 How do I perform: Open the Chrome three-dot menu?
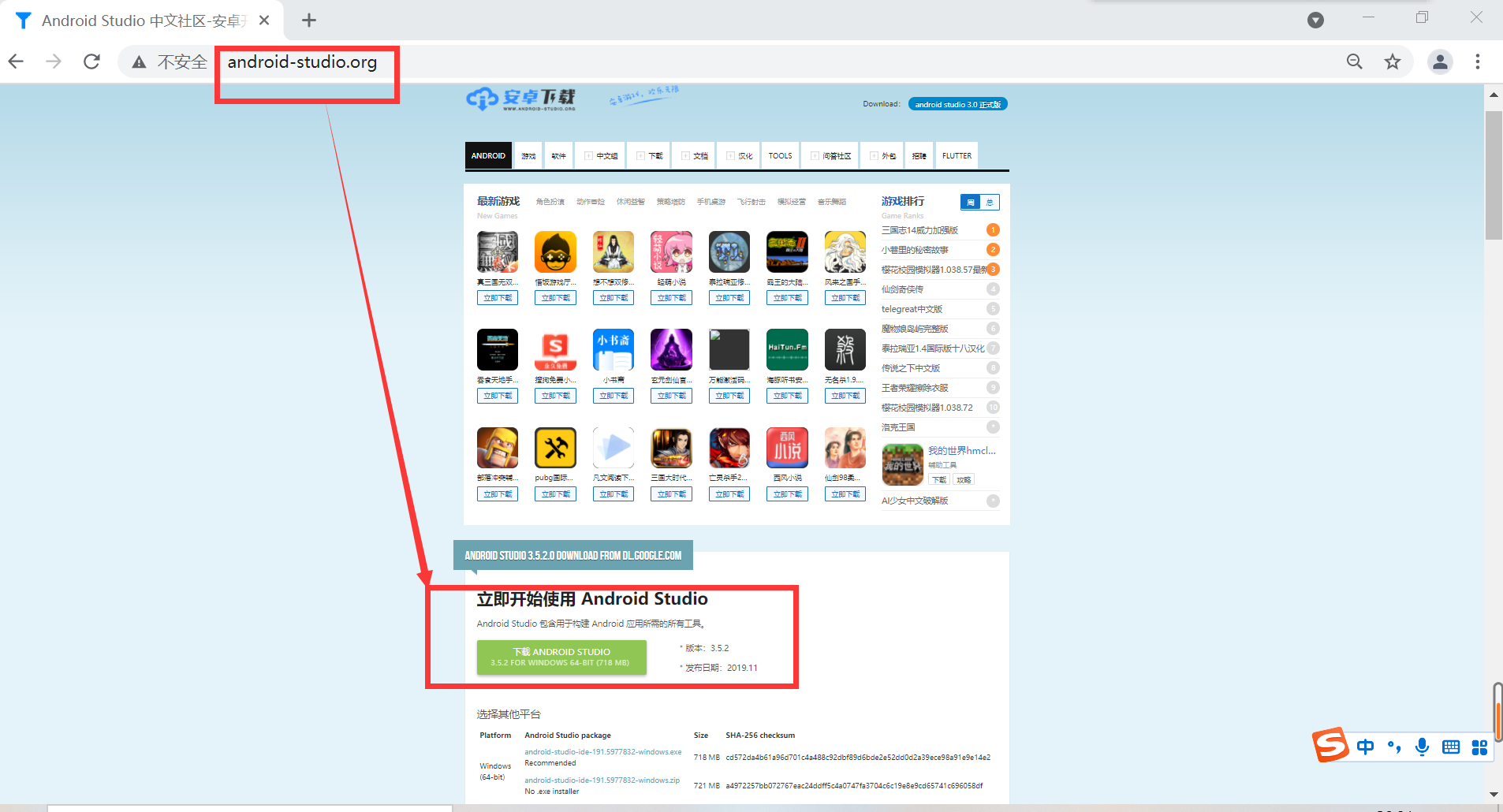click(x=1478, y=61)
